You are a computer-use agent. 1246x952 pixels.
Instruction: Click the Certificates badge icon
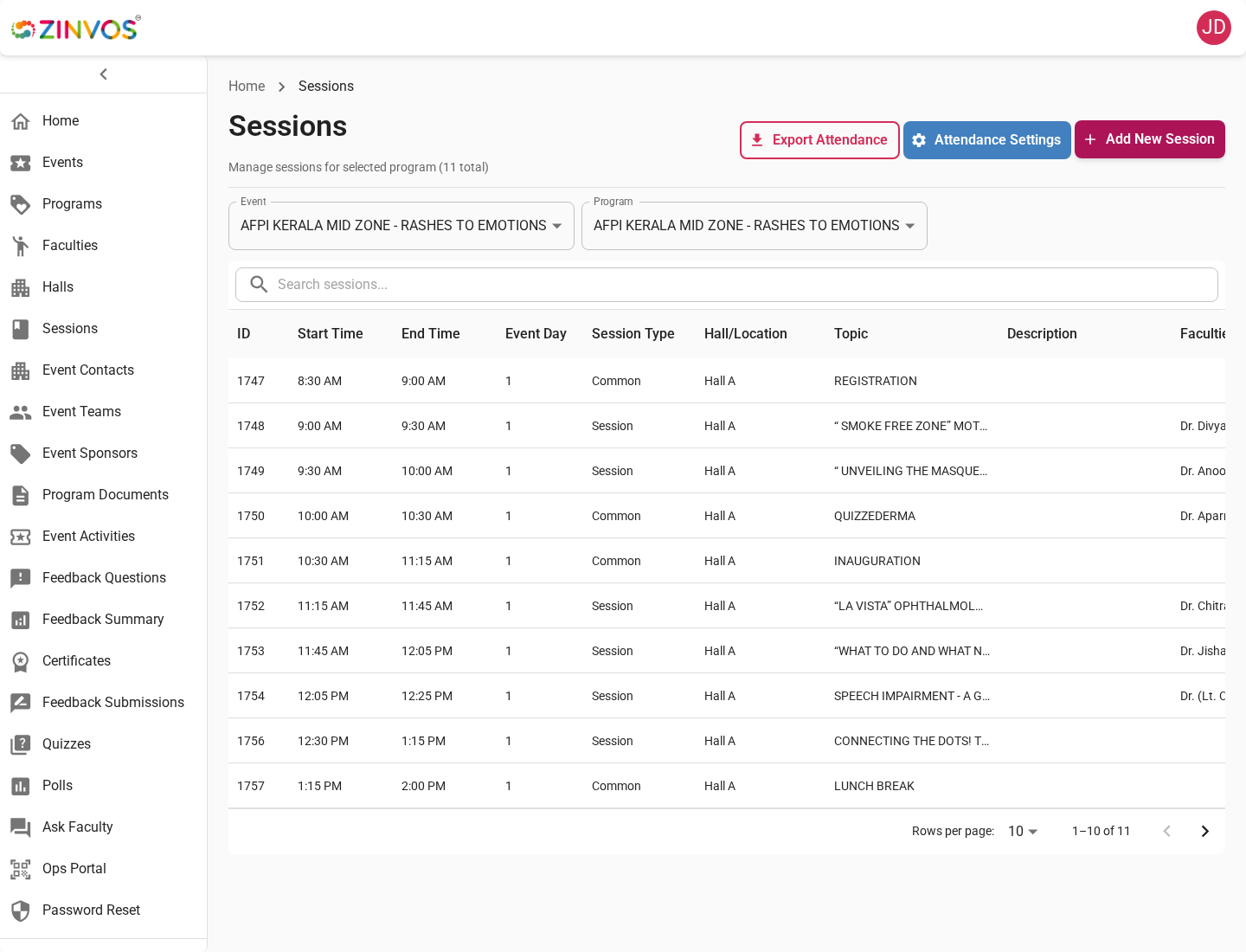pyautogui.click(x=21, y=661)
